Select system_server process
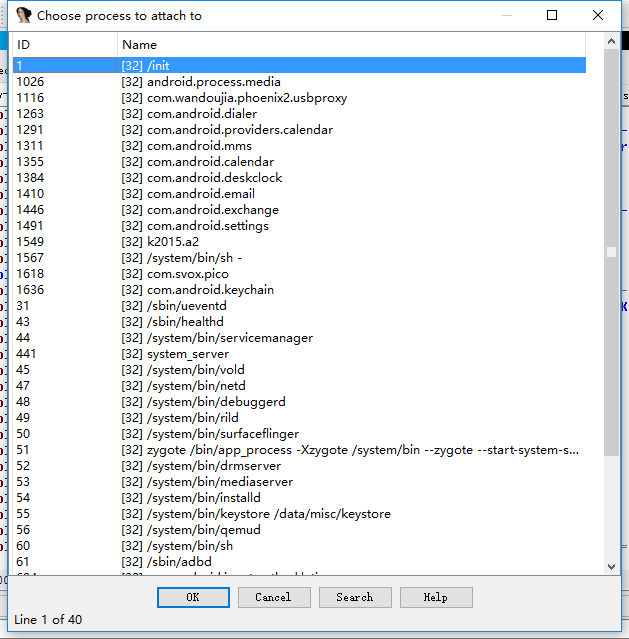629x639 pixels. [x=300, y=354]
